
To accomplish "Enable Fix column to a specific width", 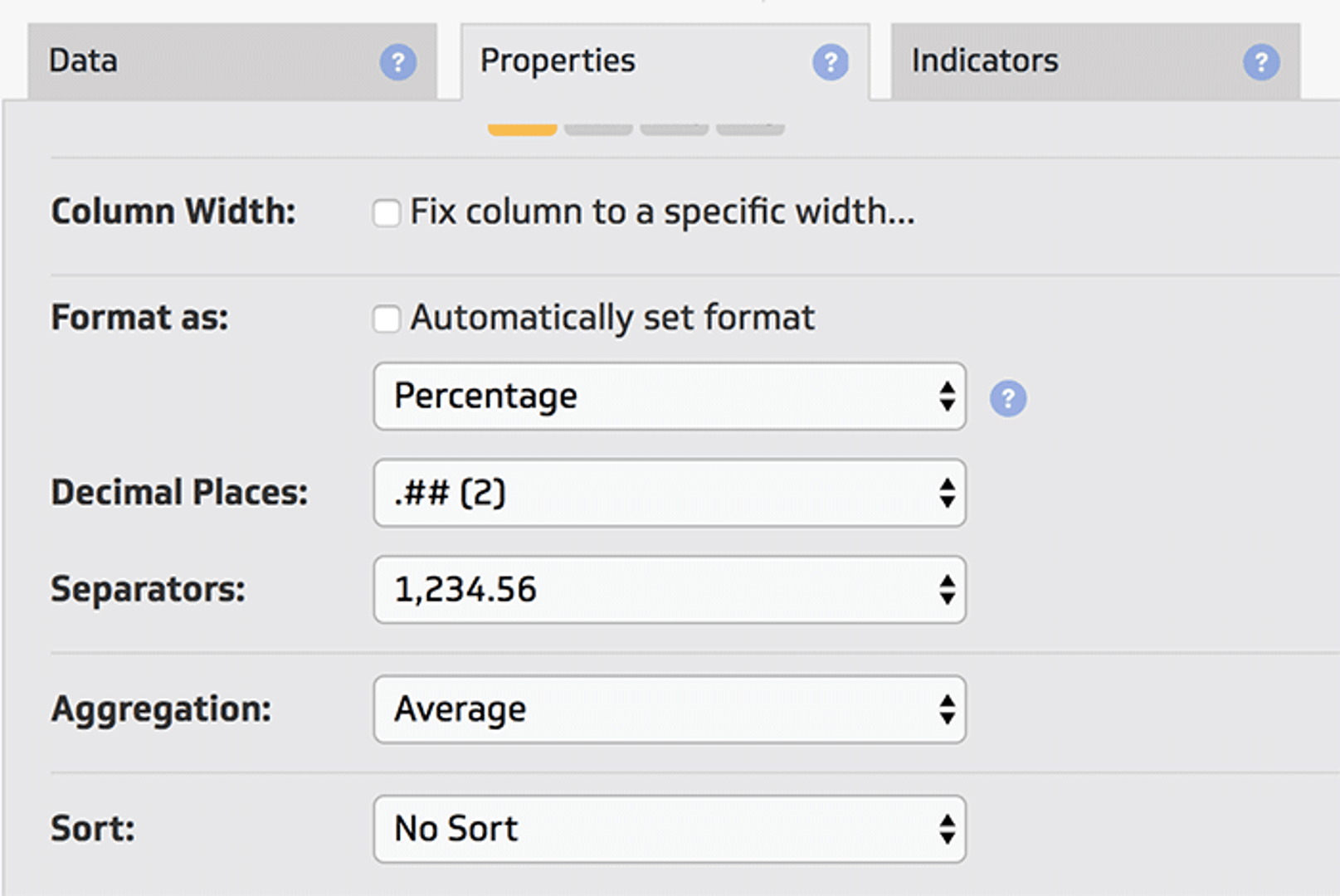I will [387, 213].
